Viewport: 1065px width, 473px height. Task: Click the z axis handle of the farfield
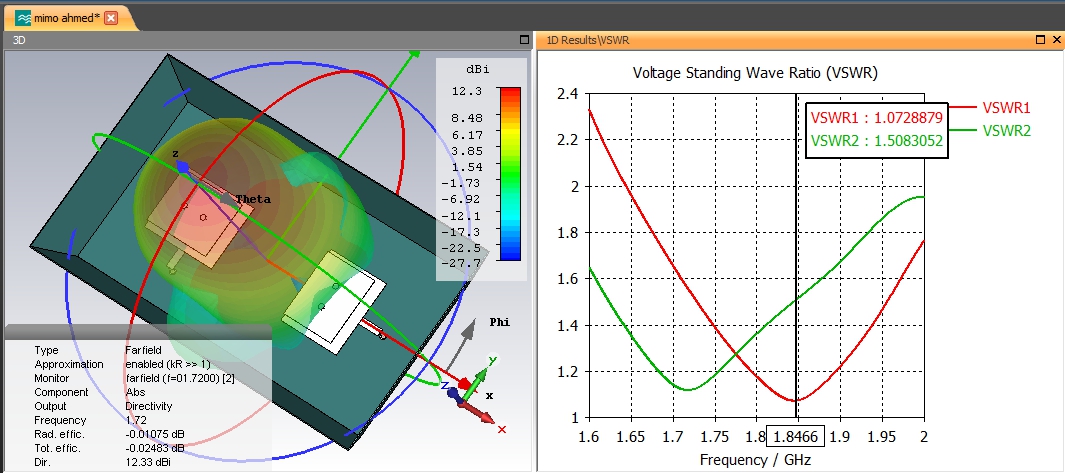click(181, 167)
